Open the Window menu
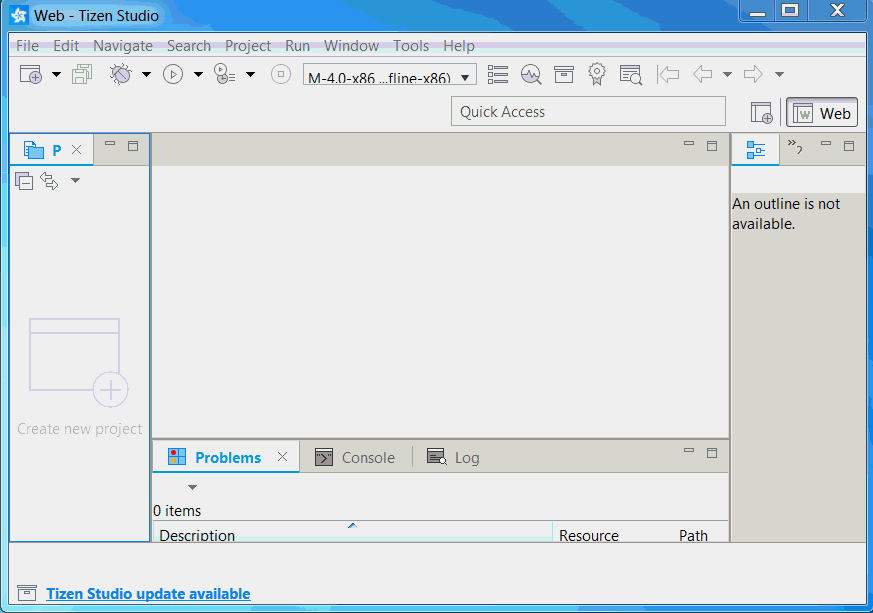The image size is (873, 613). point(351,46)
